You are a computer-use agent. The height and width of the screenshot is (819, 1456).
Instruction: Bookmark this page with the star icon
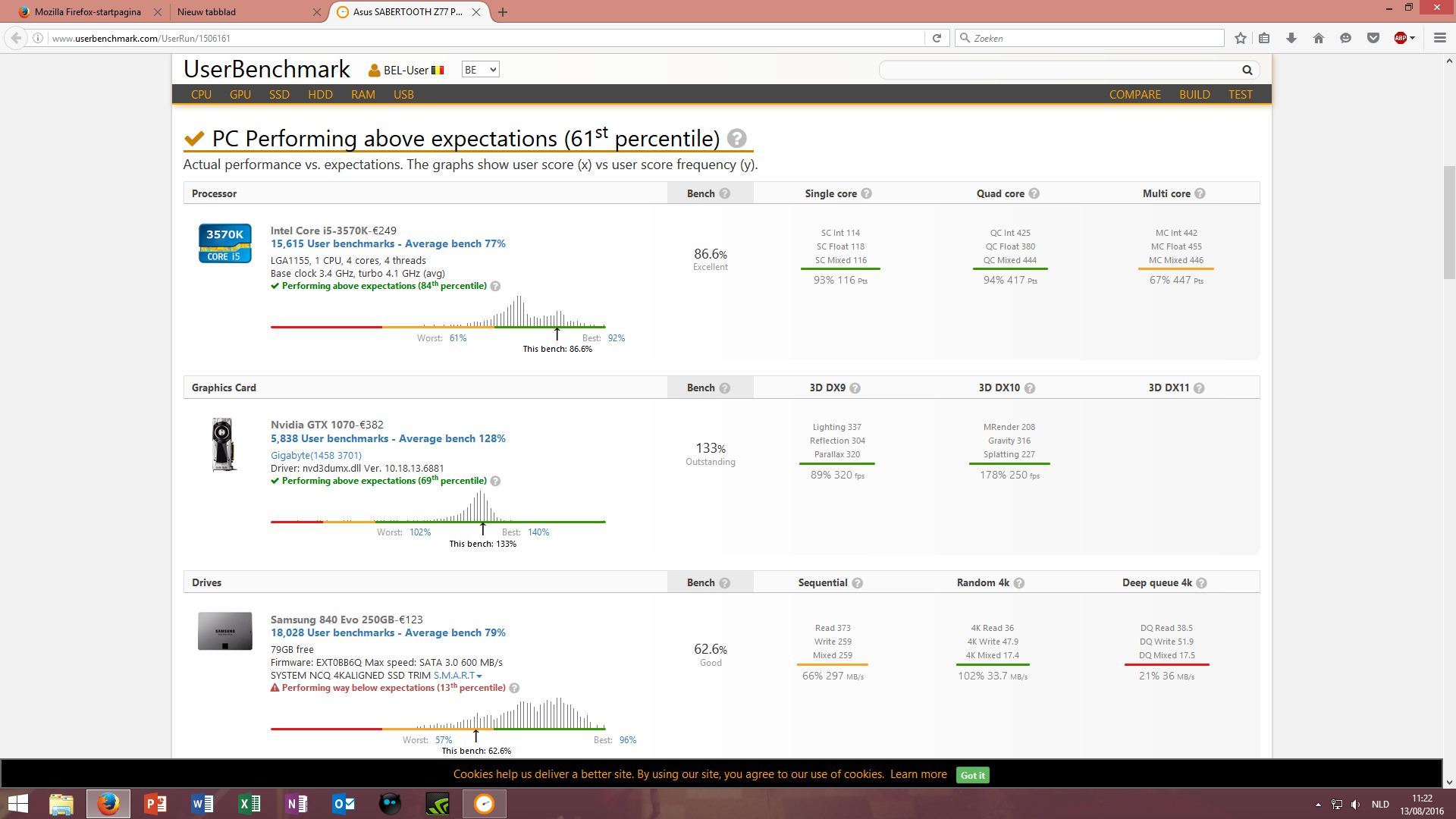1241,38
